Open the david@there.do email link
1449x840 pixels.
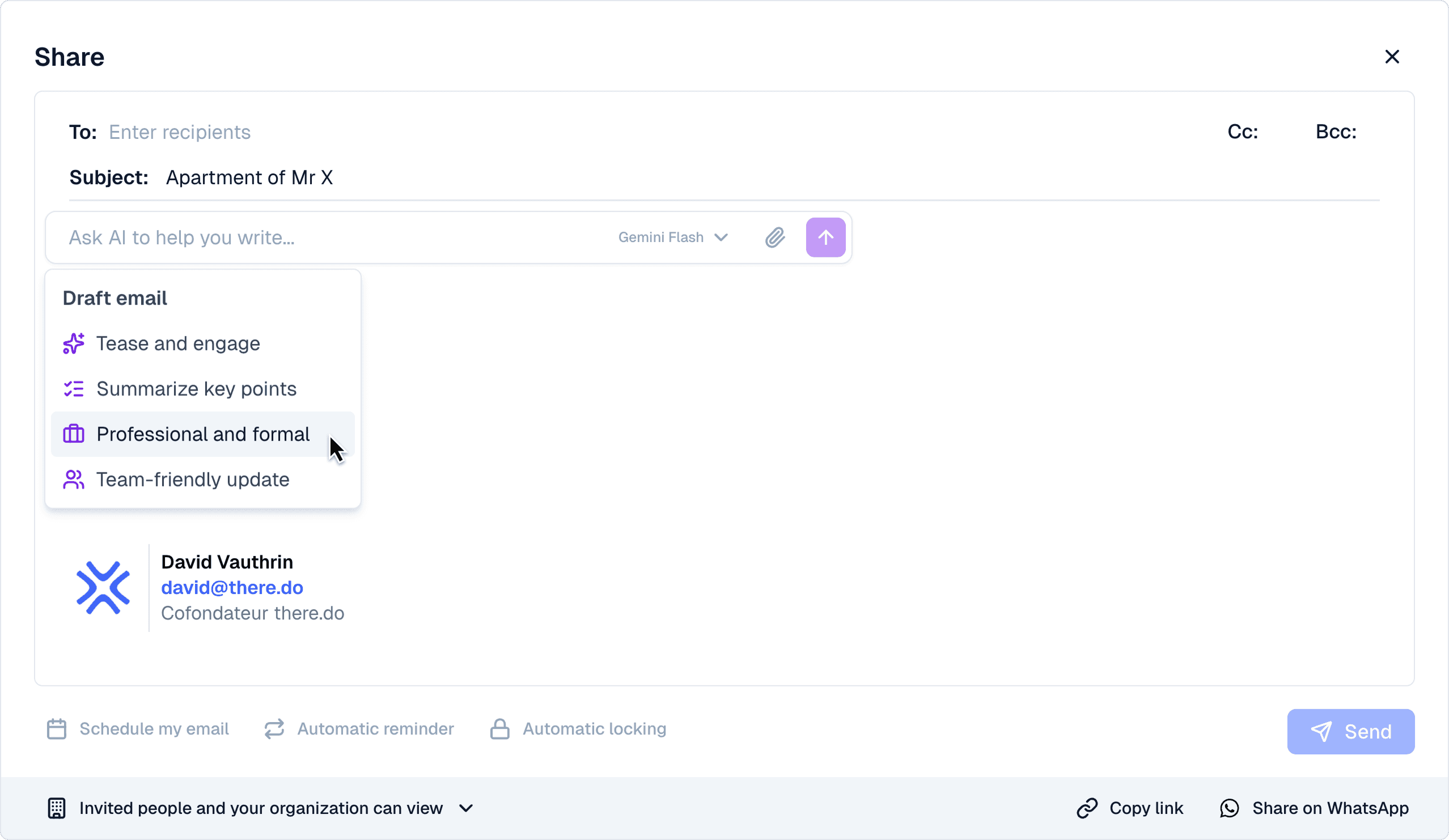232,588
